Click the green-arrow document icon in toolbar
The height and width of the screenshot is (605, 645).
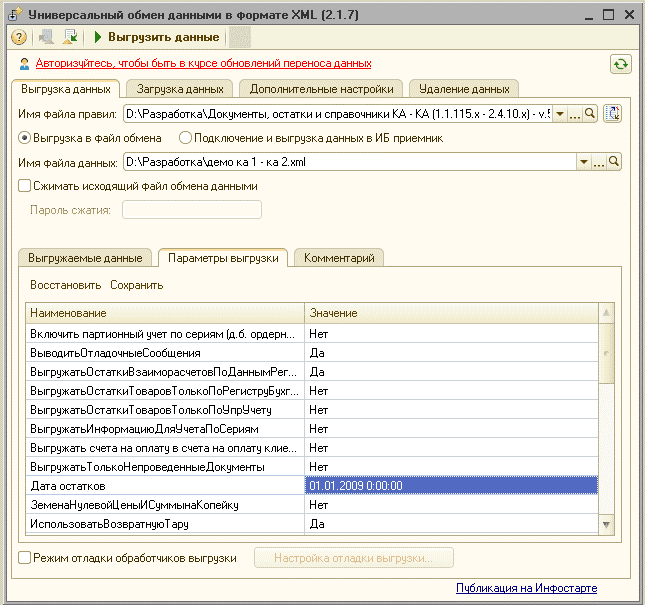70,37
